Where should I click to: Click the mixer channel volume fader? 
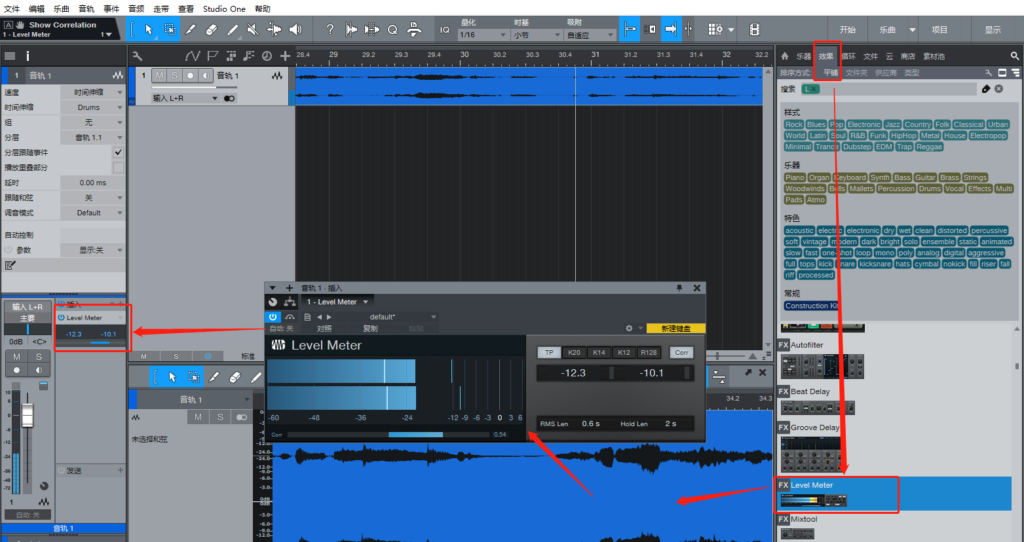pos(27,415)
